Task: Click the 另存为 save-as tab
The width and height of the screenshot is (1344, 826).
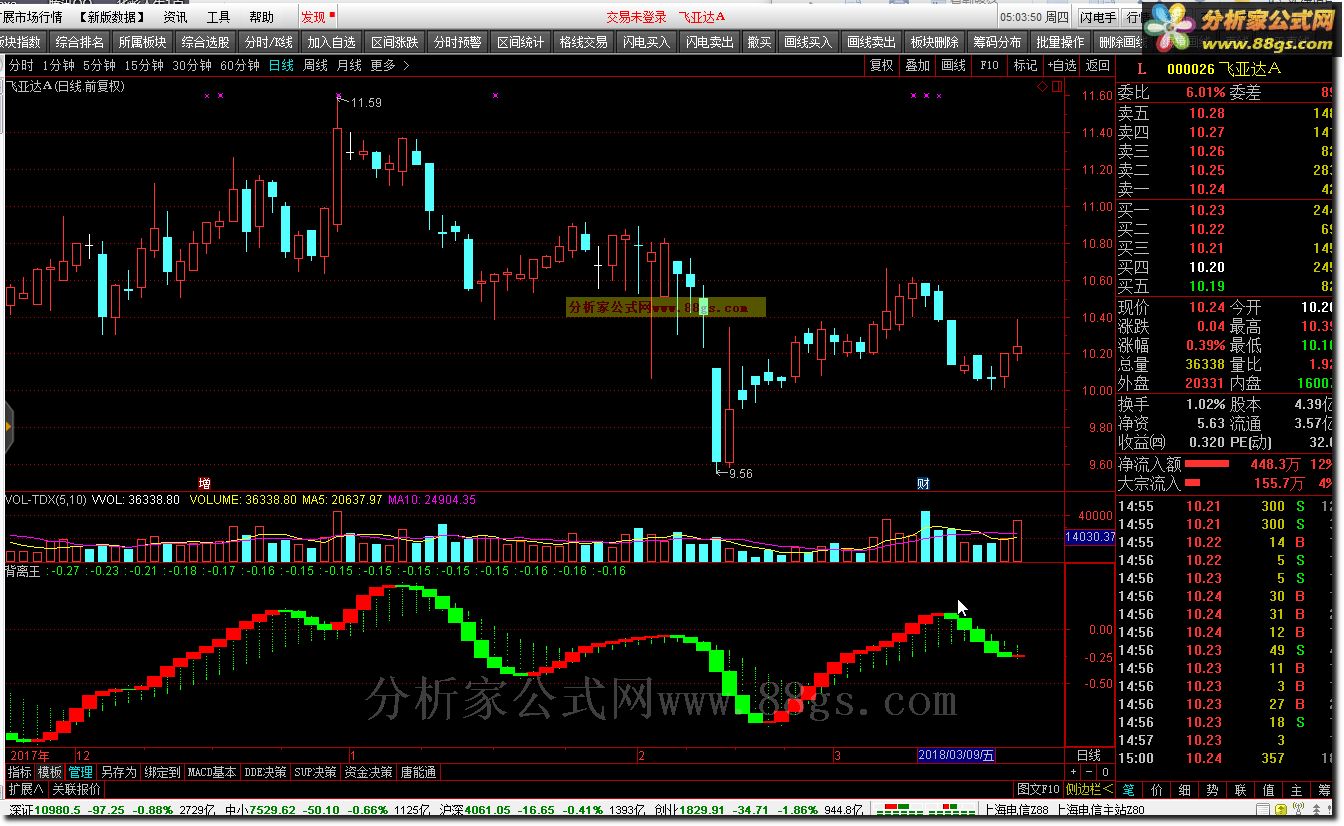Action: [119, 773]
